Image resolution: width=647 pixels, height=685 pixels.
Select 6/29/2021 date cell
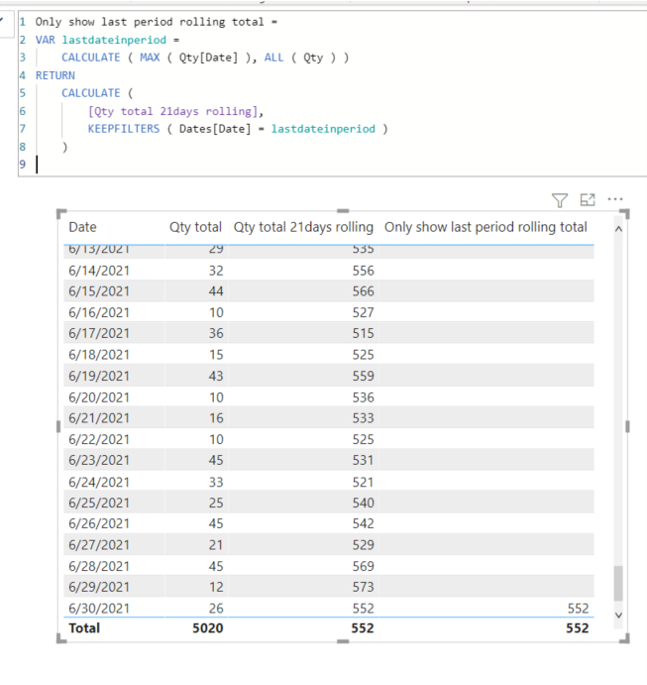point(99,587)
